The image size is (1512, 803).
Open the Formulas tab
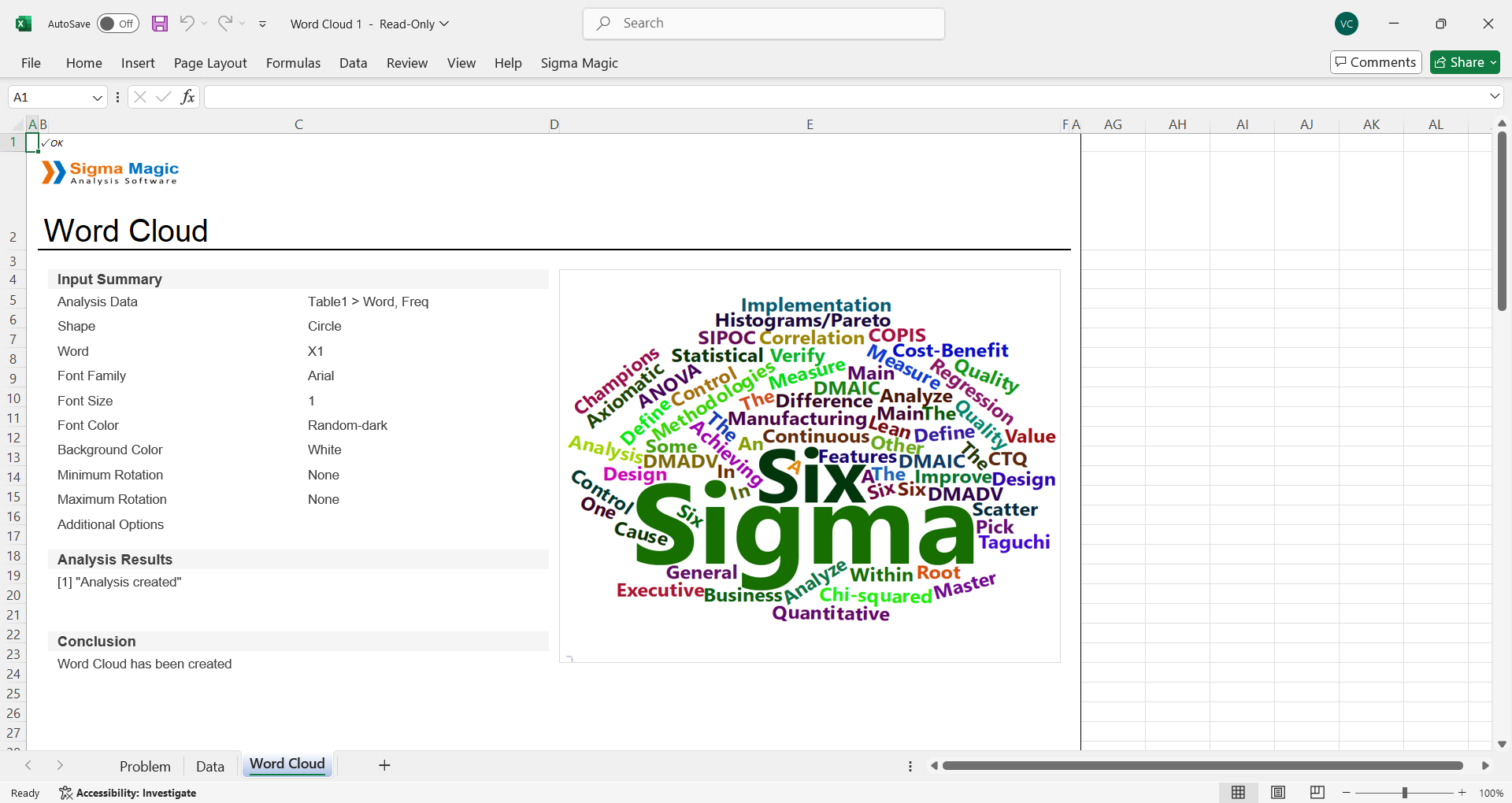click(x=293, y=63)
